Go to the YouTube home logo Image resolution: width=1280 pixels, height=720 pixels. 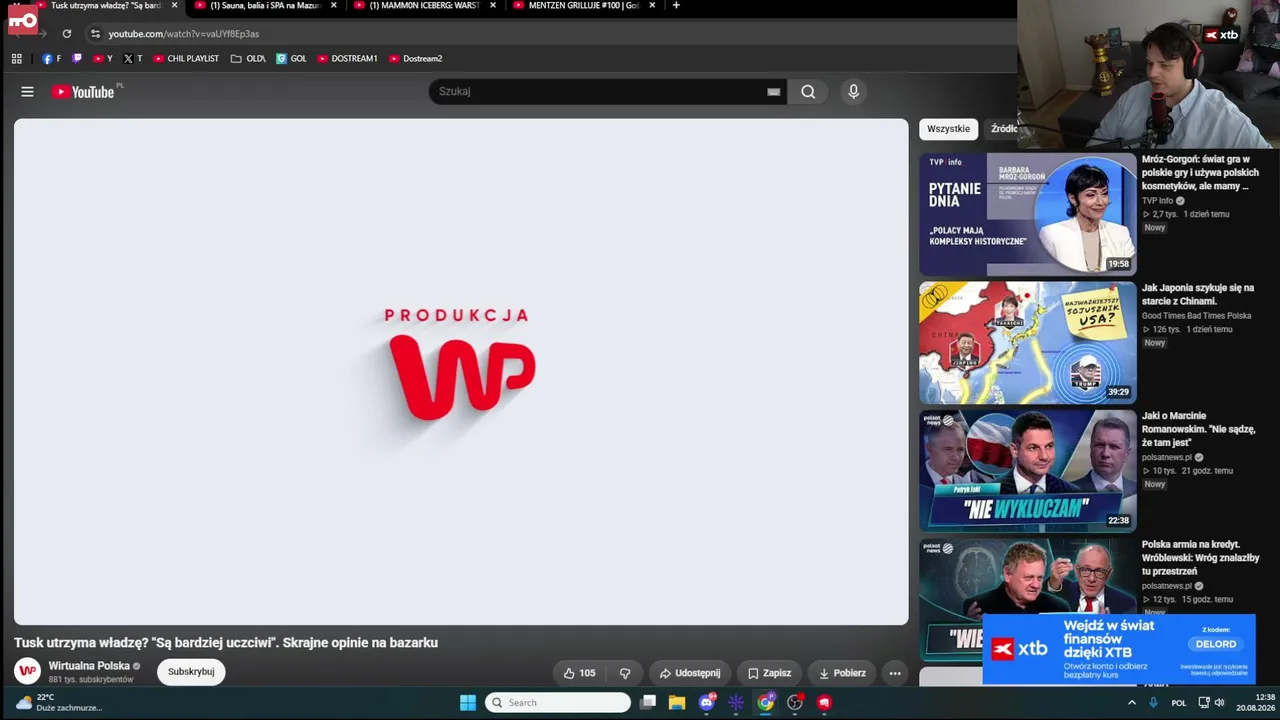(84, 92)
